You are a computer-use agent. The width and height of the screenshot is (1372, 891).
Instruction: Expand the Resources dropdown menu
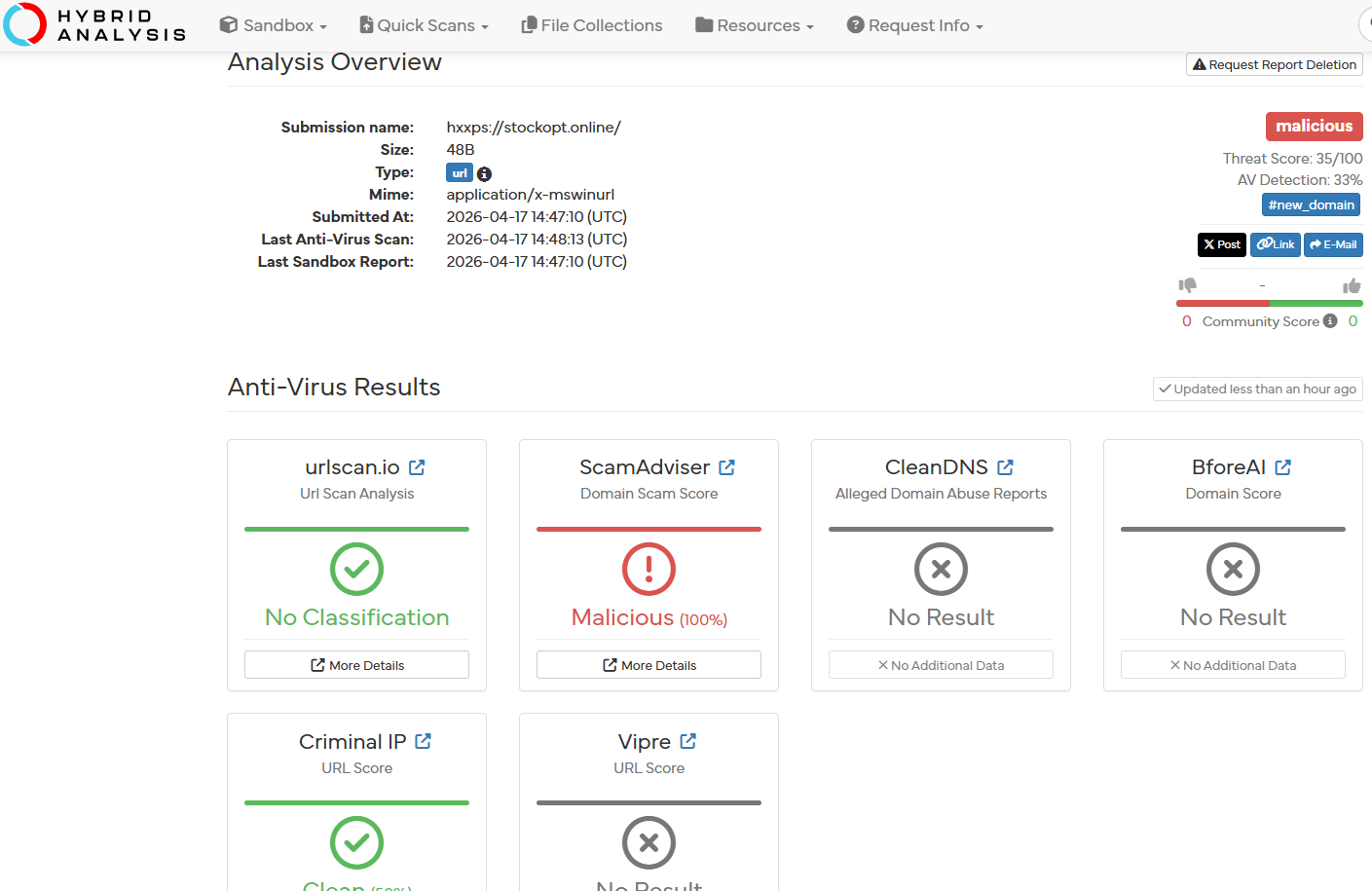click(754, 25)
